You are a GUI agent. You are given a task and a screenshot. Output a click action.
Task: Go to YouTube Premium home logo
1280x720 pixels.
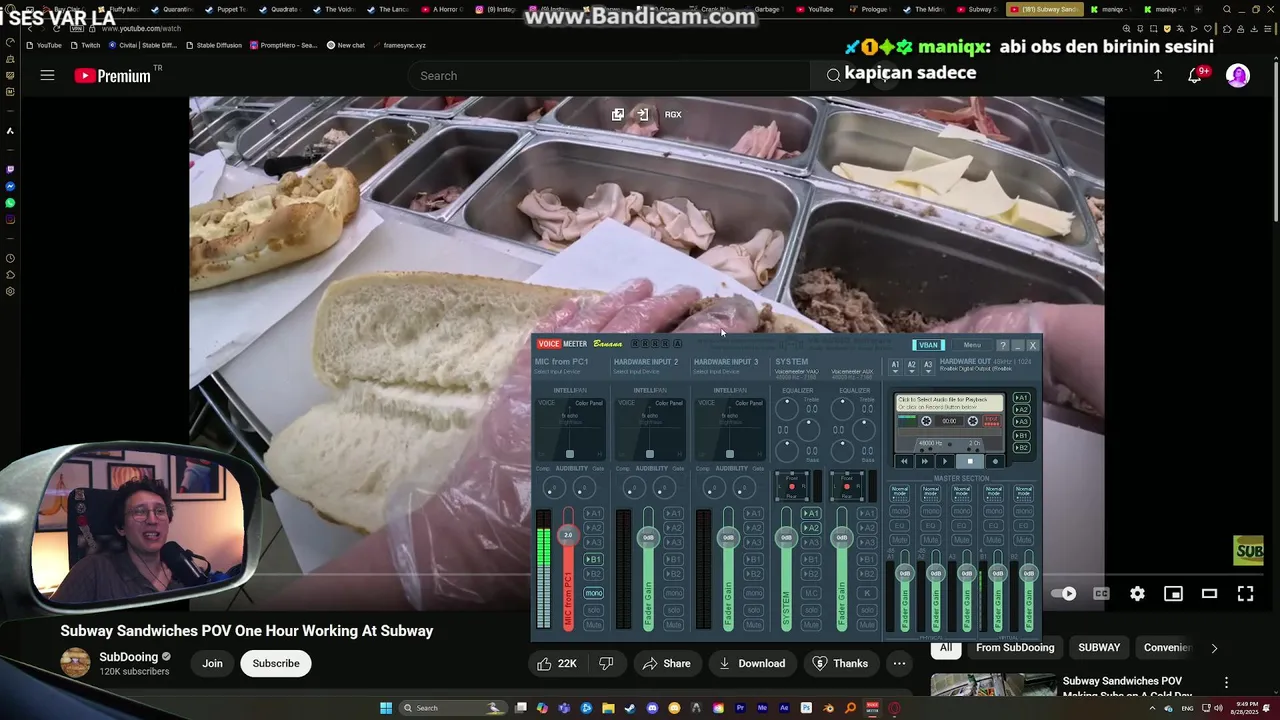[x=112, y=75]
